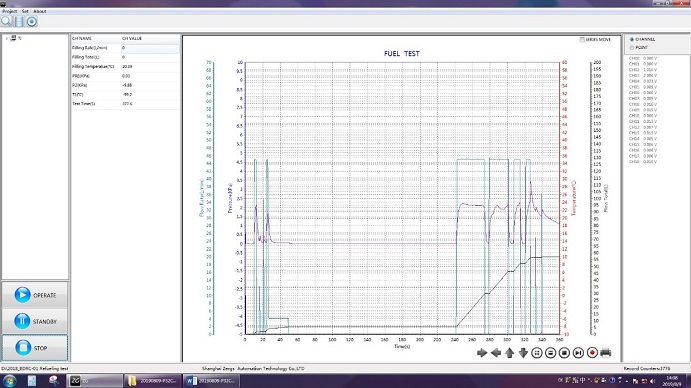Click the Time(s) axis label
Screen dimensions: 691x388
click(402, 347)
